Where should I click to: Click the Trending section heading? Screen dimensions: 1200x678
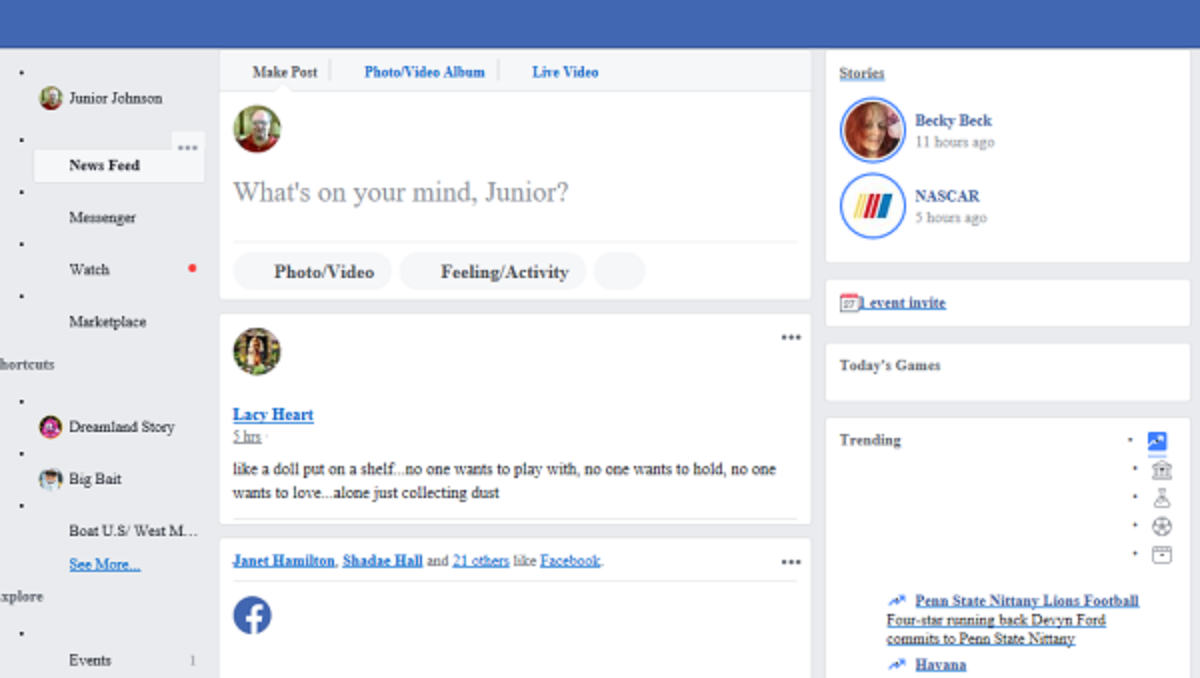[870, 440]
